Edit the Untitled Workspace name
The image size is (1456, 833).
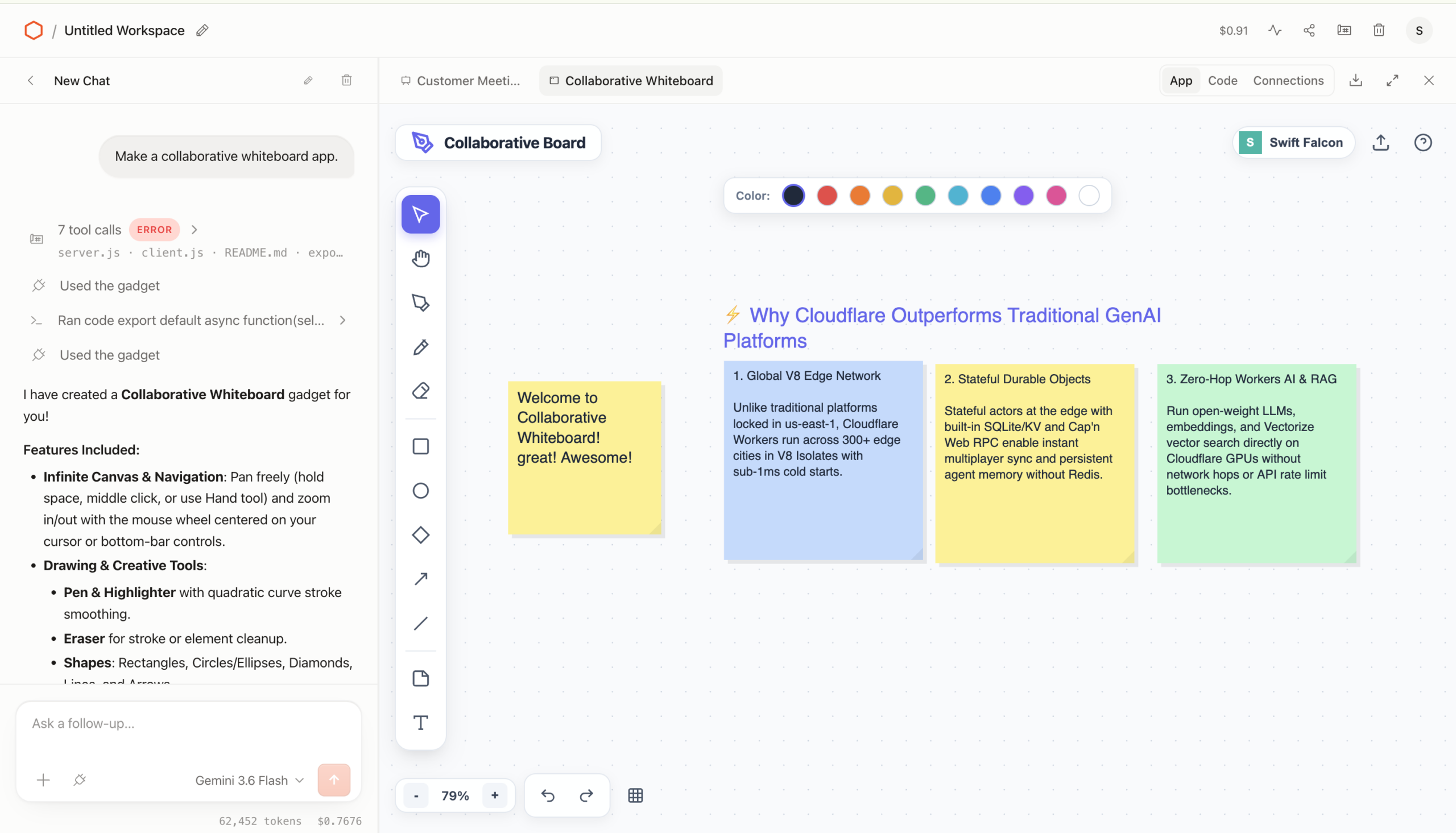[x=202, y=30]
